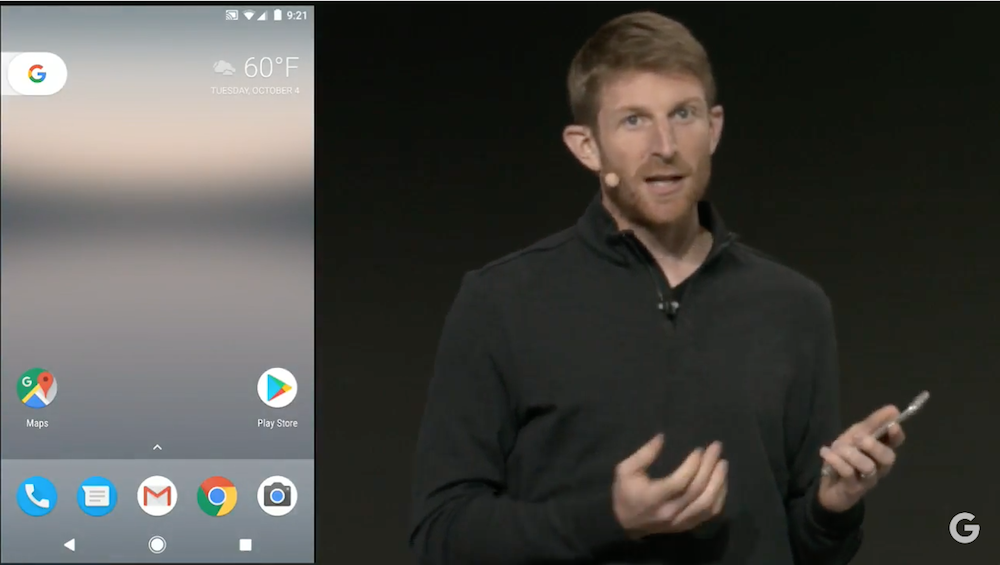Tap the Back navigation triangle

point(70,545)
